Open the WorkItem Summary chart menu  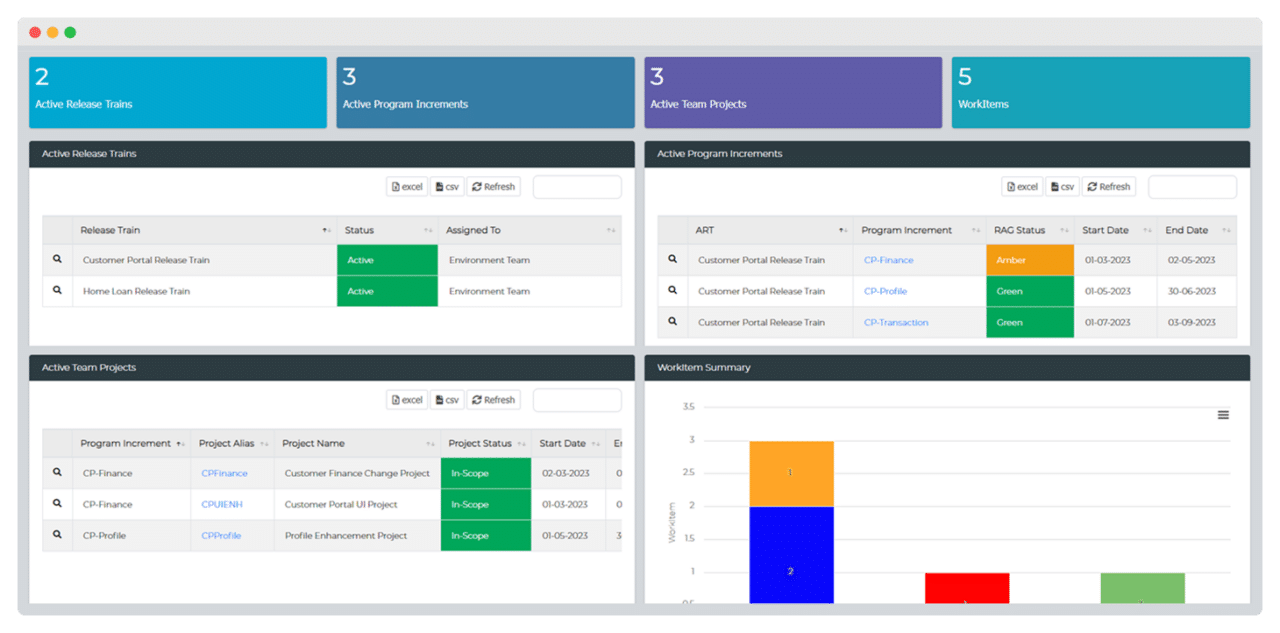(x=1223, y=414)
